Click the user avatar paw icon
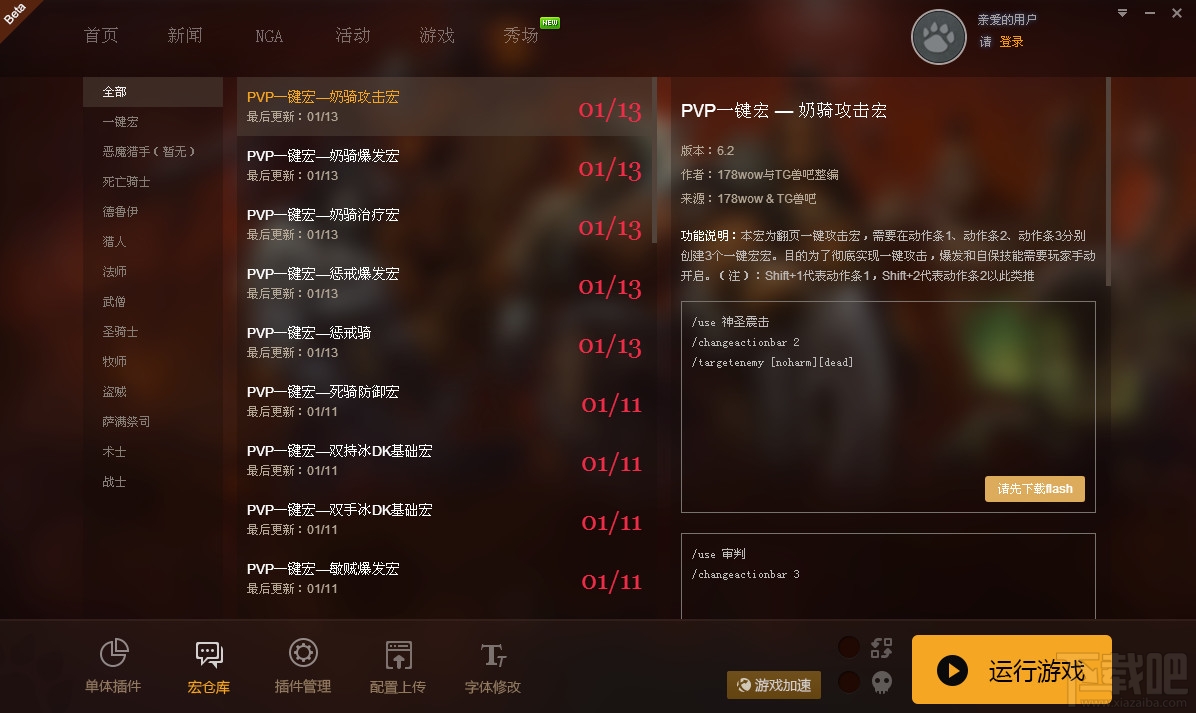Screen dimensions: 1196x713 point(939,37)
